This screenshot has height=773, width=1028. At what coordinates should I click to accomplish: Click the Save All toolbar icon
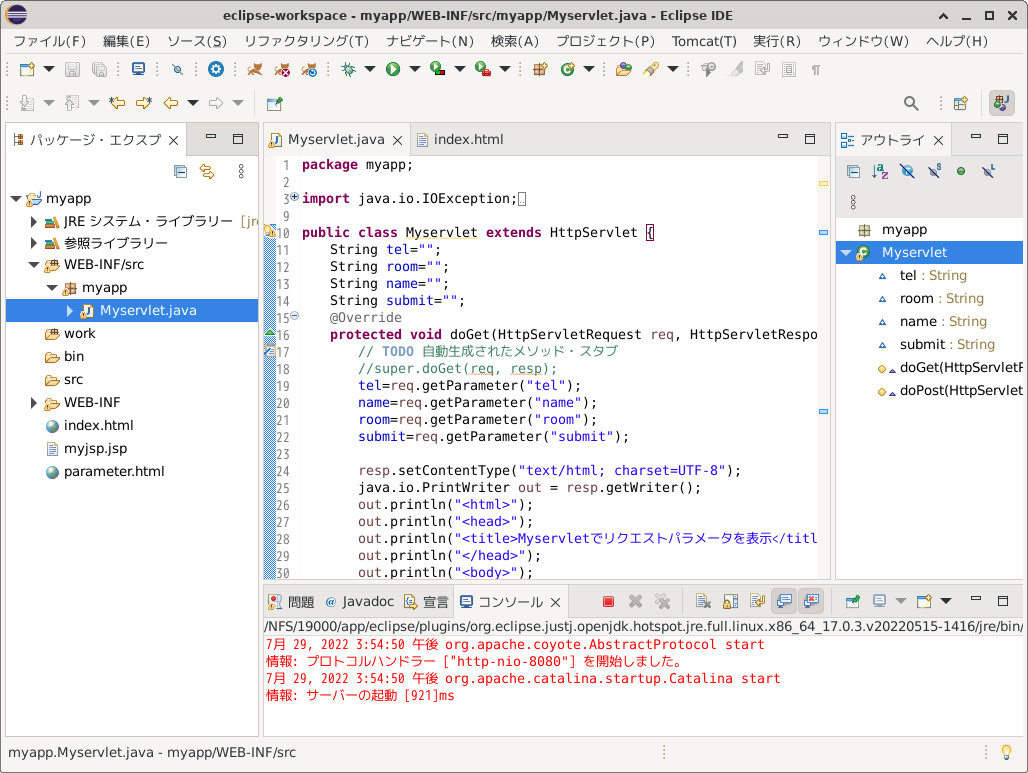click(99, 69)
